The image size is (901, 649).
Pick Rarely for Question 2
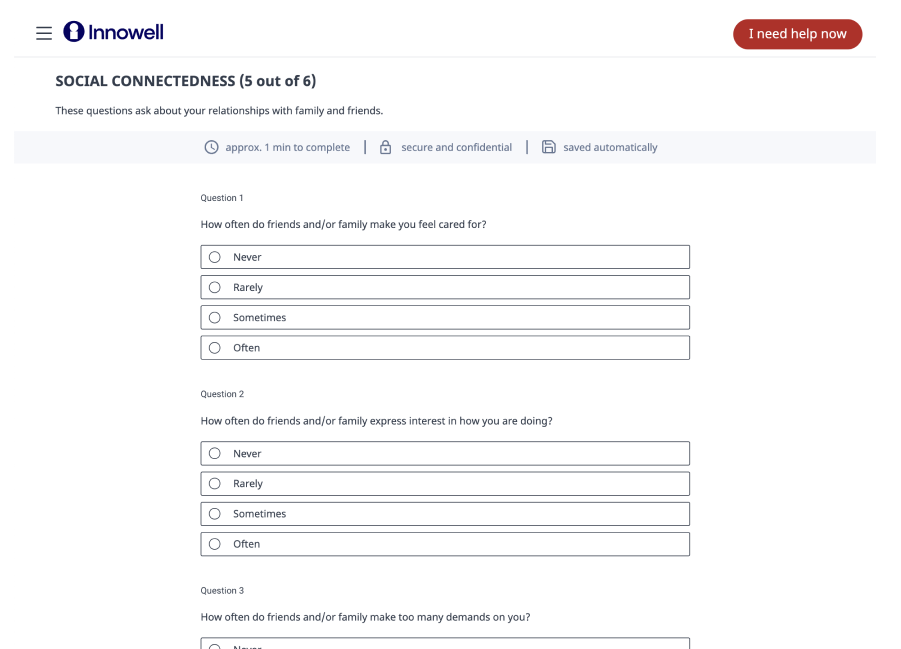(x=445, y=483)
